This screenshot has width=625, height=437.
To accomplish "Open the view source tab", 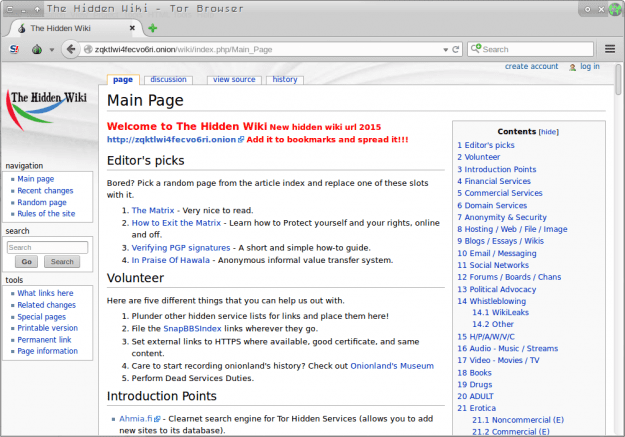I will pos(234,79).
